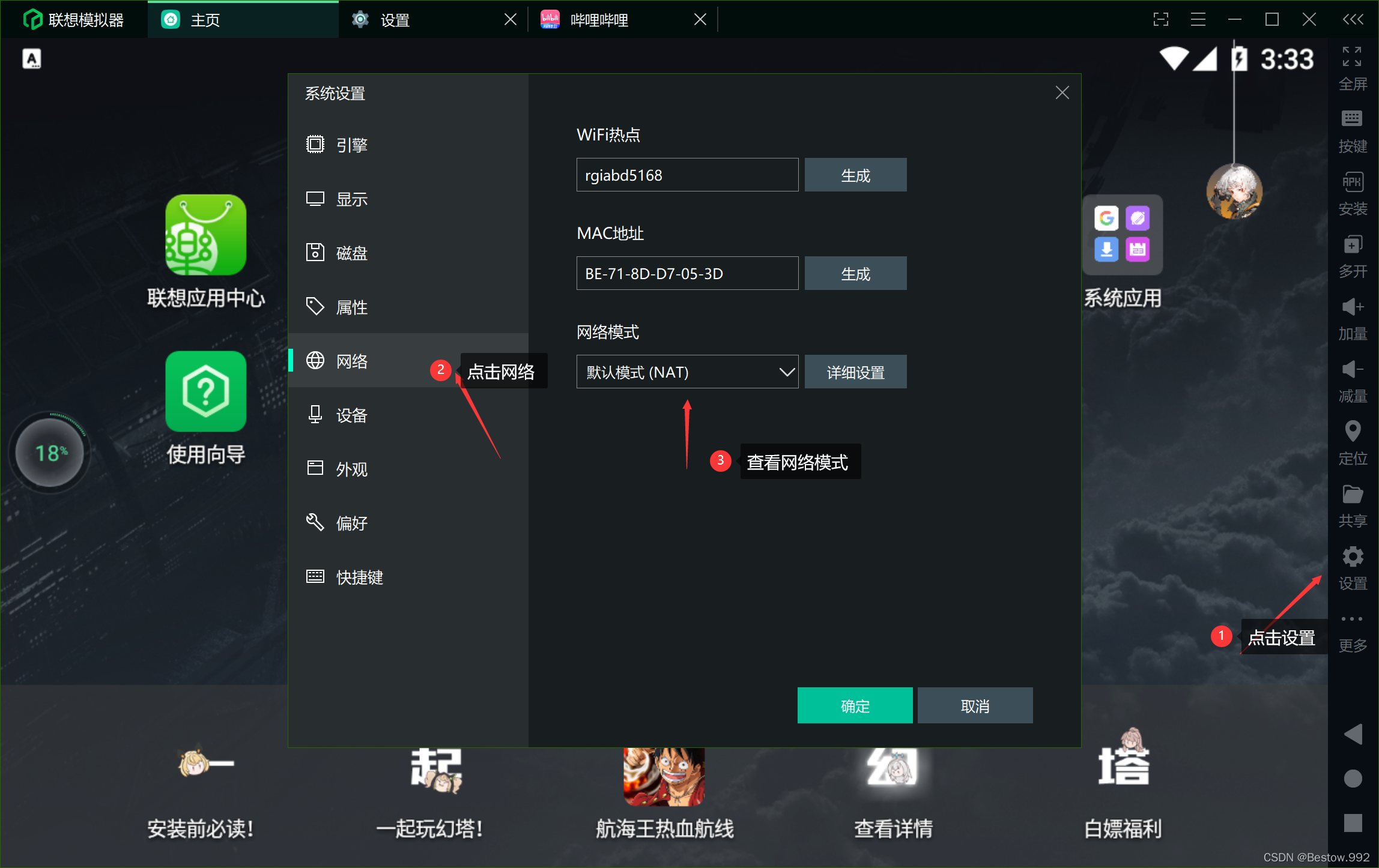Launch the 使用向导 guide app icon
This screenshot has height=868, width=1379.
(206, 391)
